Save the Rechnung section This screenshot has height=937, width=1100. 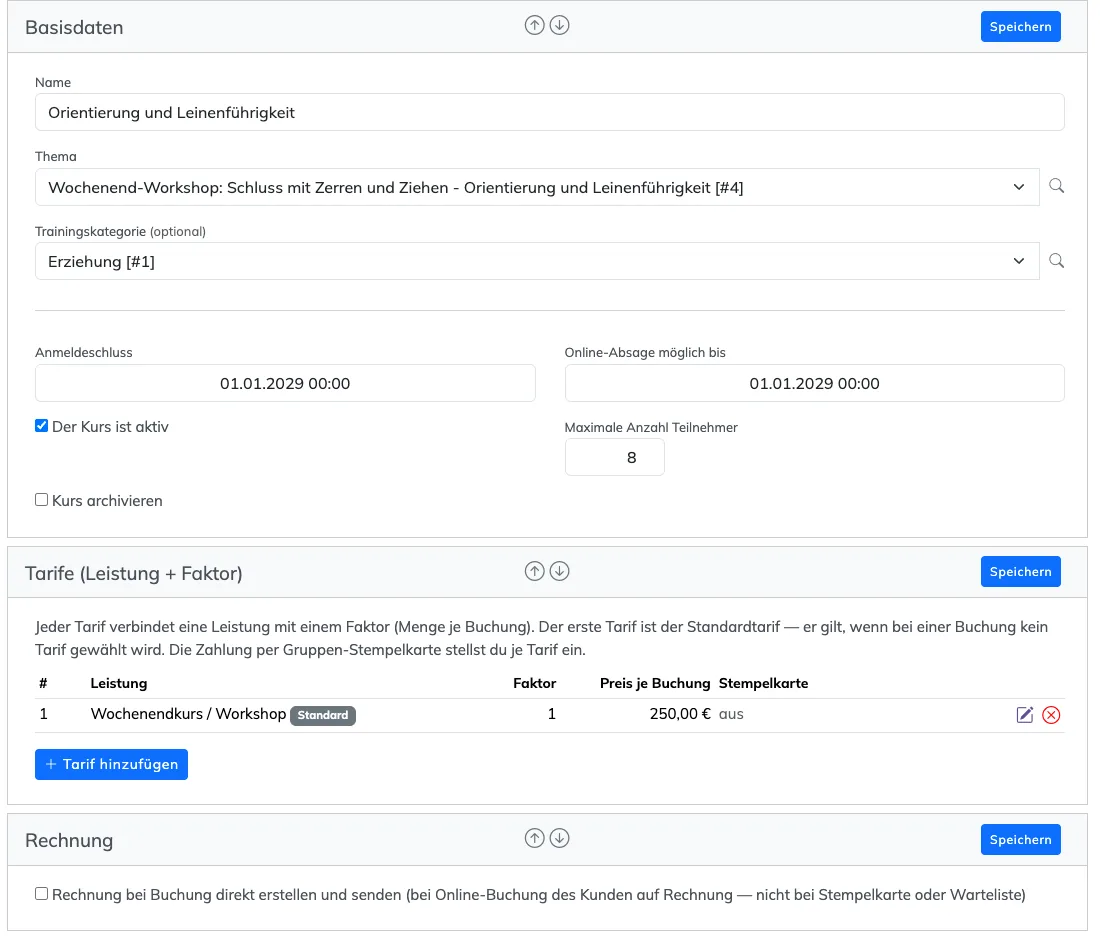1020,840
